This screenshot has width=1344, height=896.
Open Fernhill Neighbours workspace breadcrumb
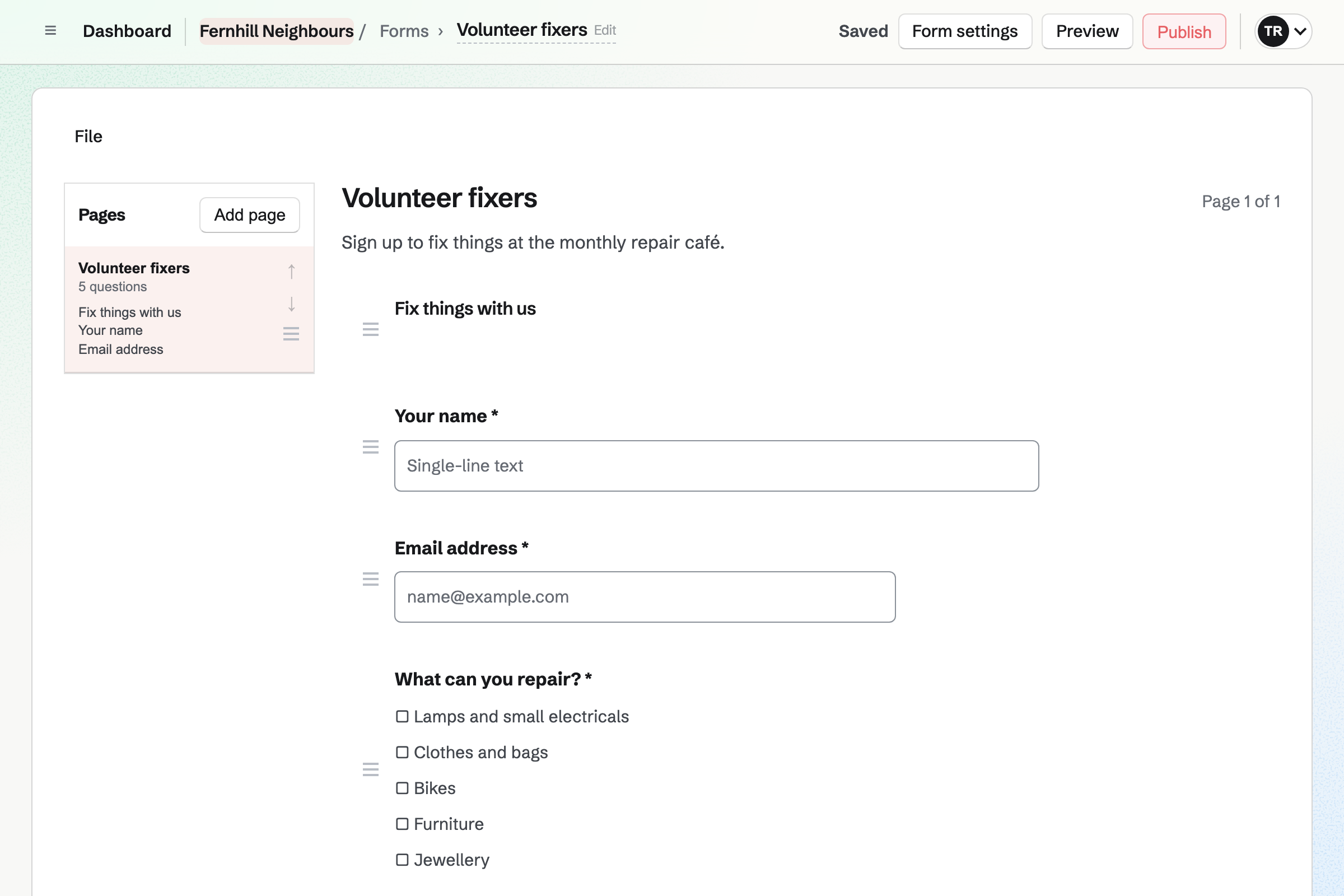pos(277,31)
